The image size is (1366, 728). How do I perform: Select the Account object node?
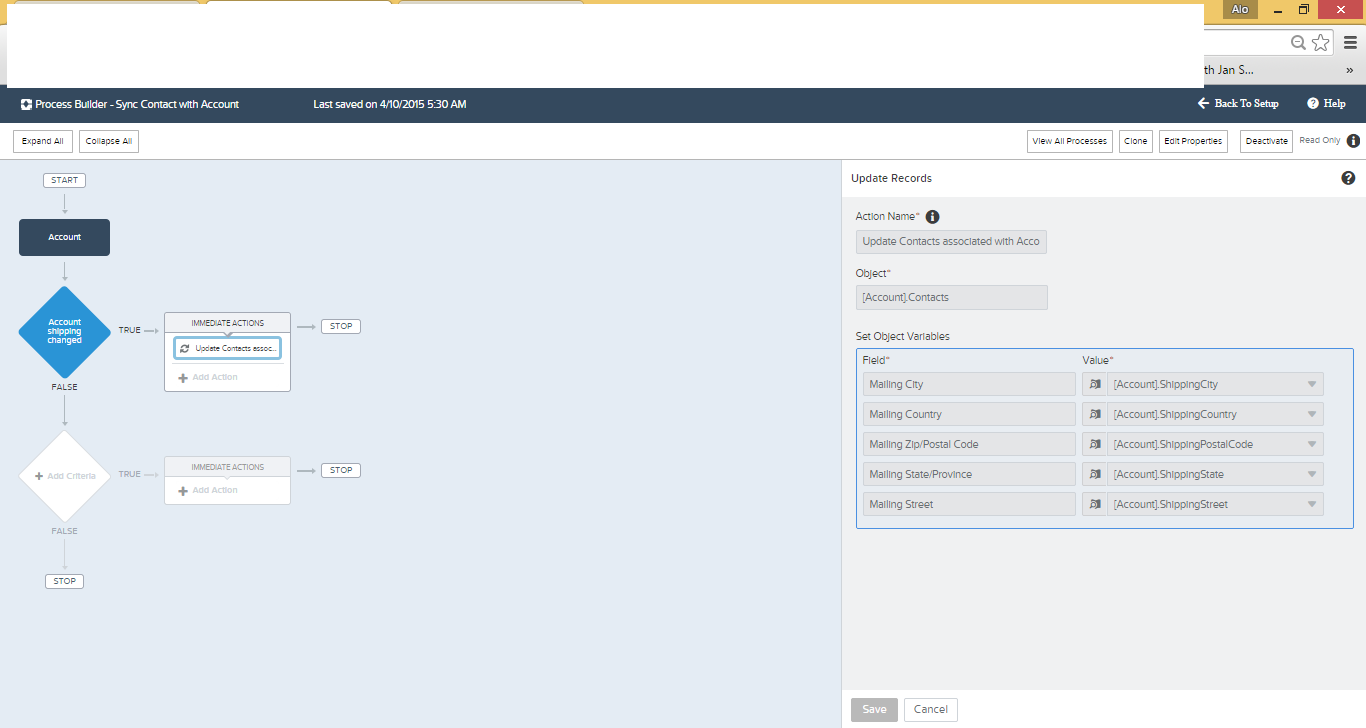(x=65, y=237)
